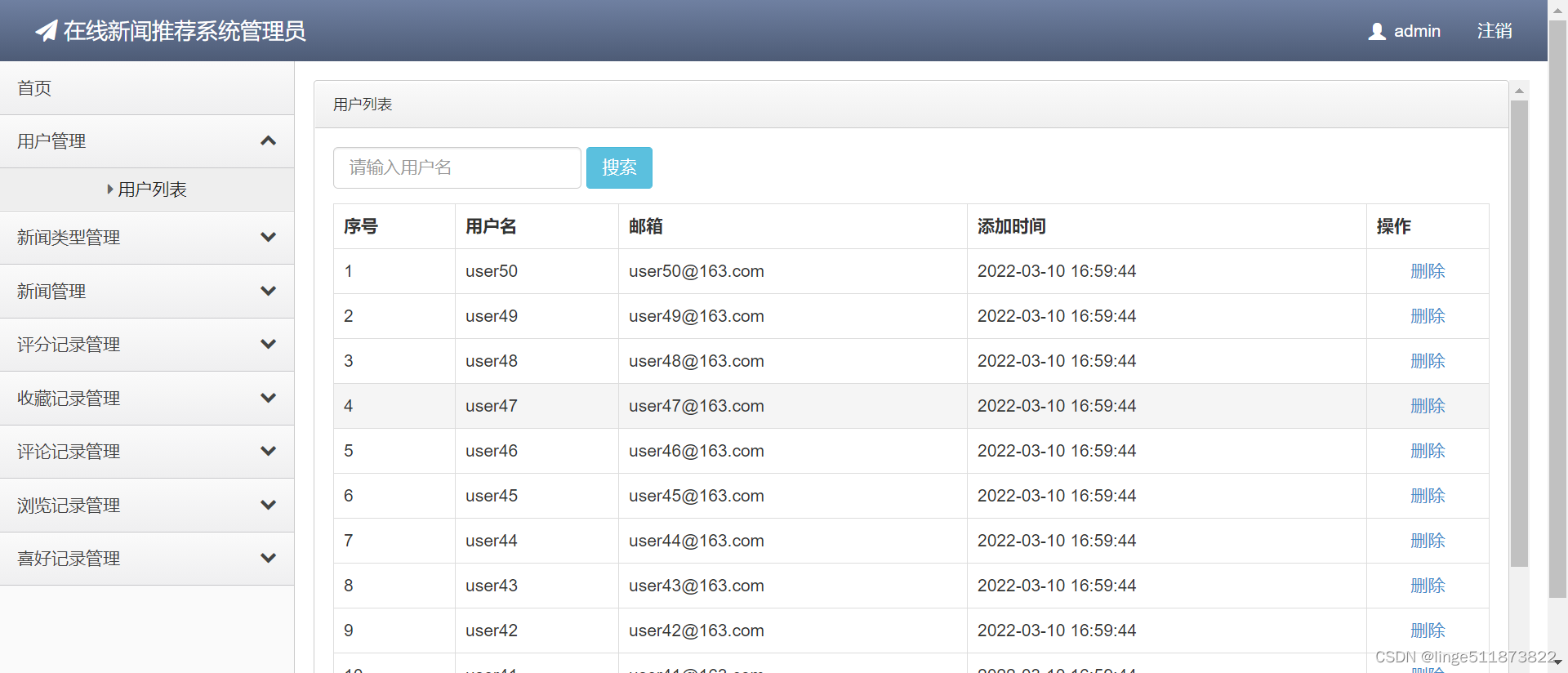This screenshot has width=1568, height=673.
Task: Select the user44 username cell
Action: pos(537,541)
